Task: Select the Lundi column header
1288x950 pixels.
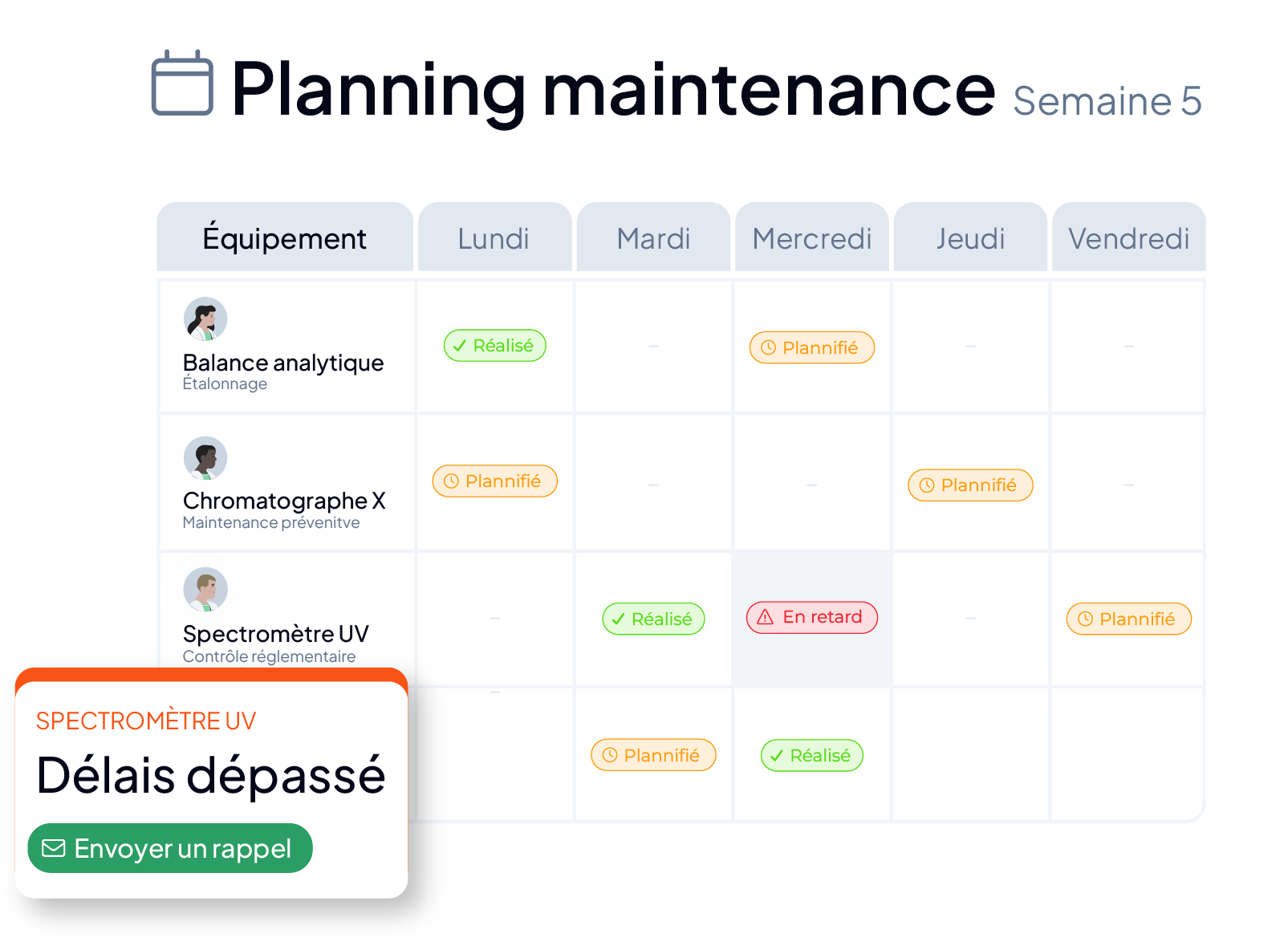Action: click(494, 237)
